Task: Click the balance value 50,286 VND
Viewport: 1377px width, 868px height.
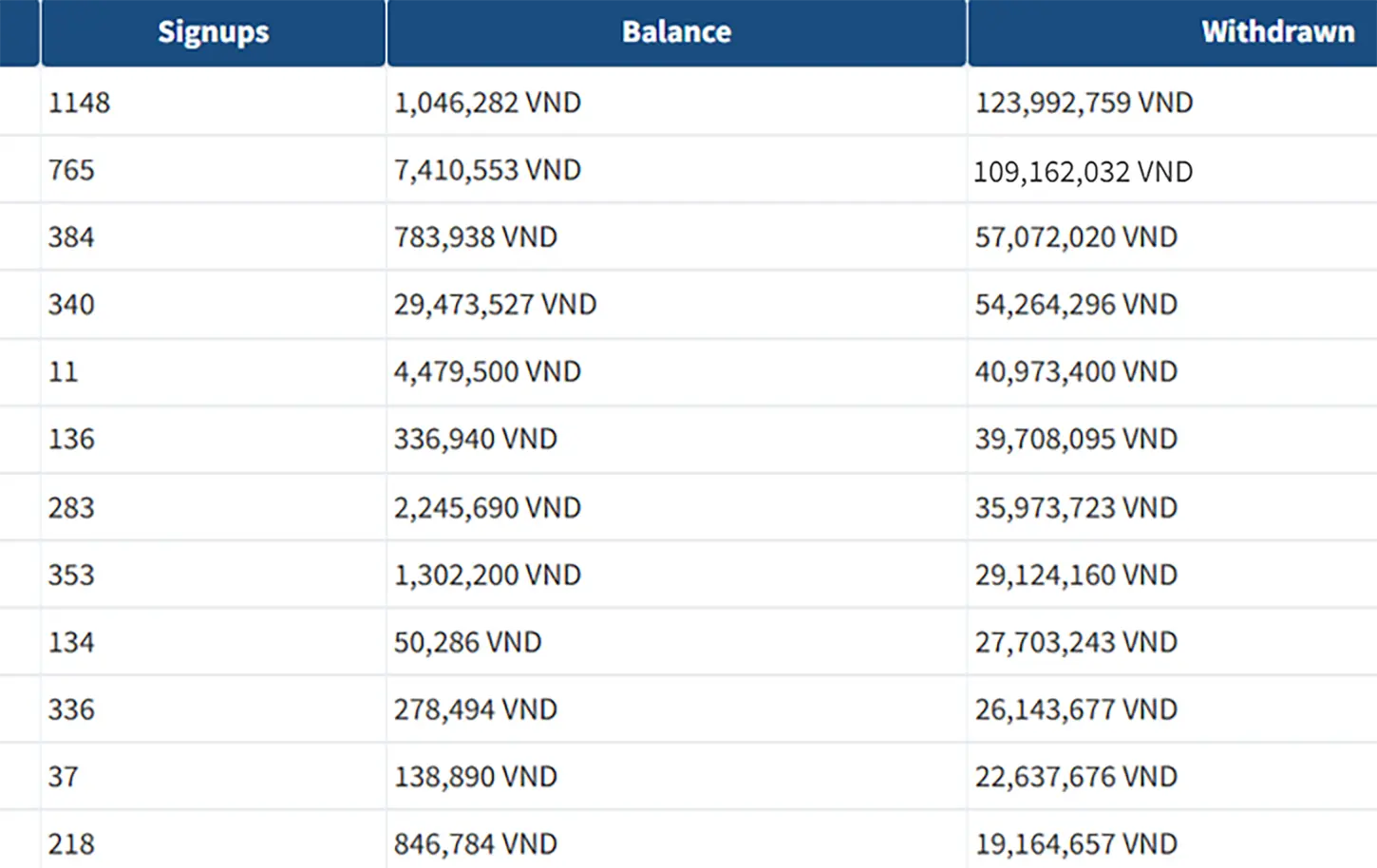Action: [x=466, y=642]
